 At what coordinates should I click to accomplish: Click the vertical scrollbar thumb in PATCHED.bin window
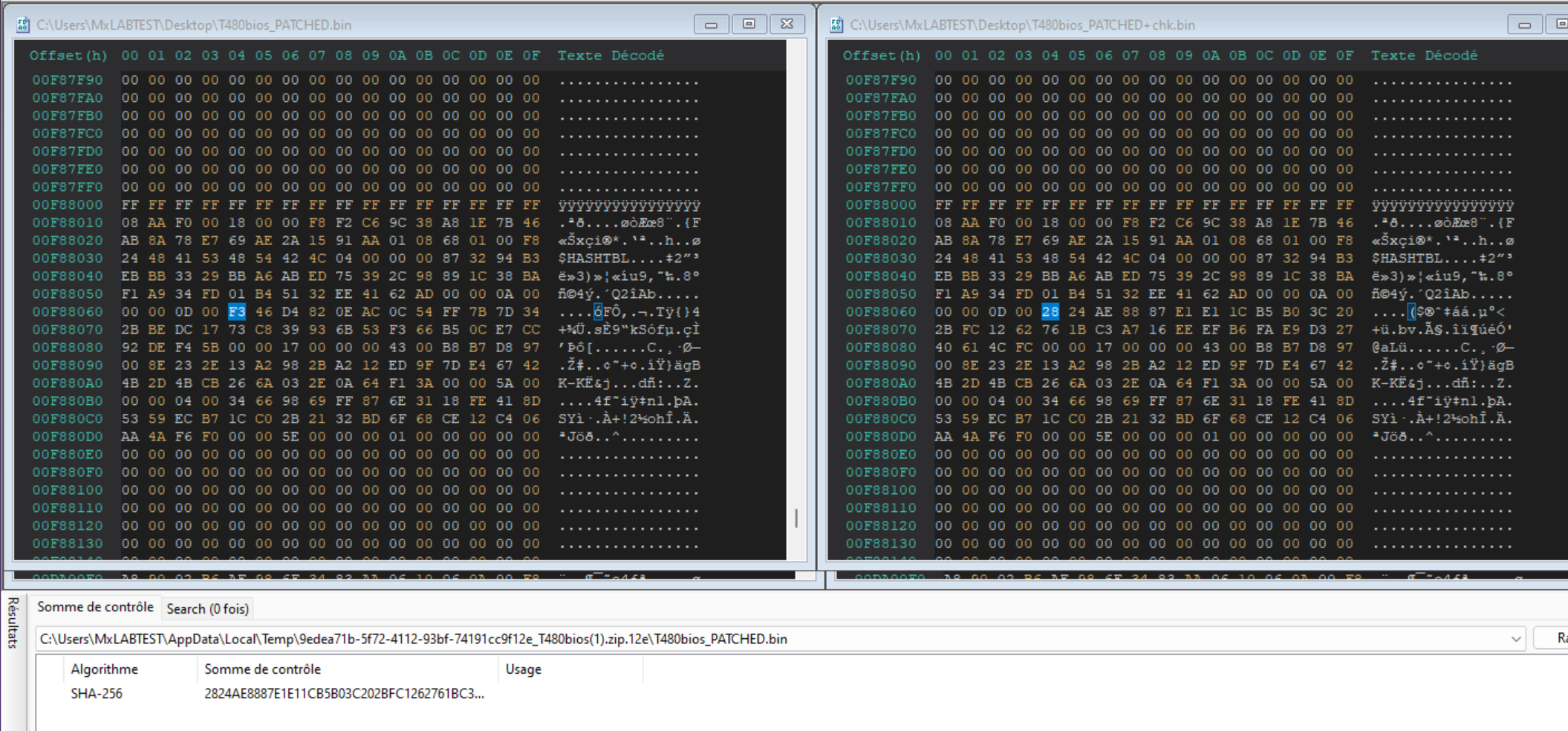click(x=796, y=518)
